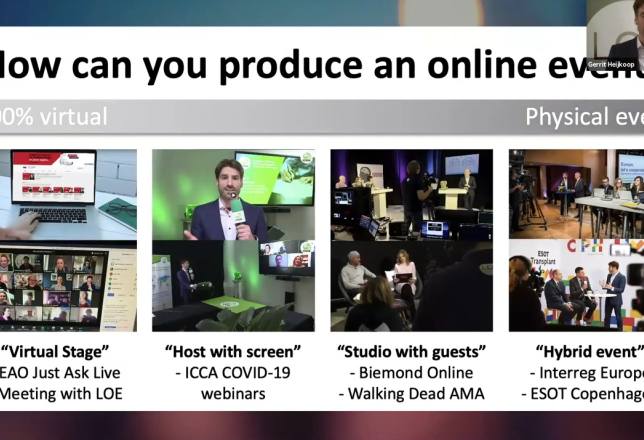This screenshot has width=644, height=440.
Task: Click the 'Meeting with LOE' text
Action: [61, 394]
